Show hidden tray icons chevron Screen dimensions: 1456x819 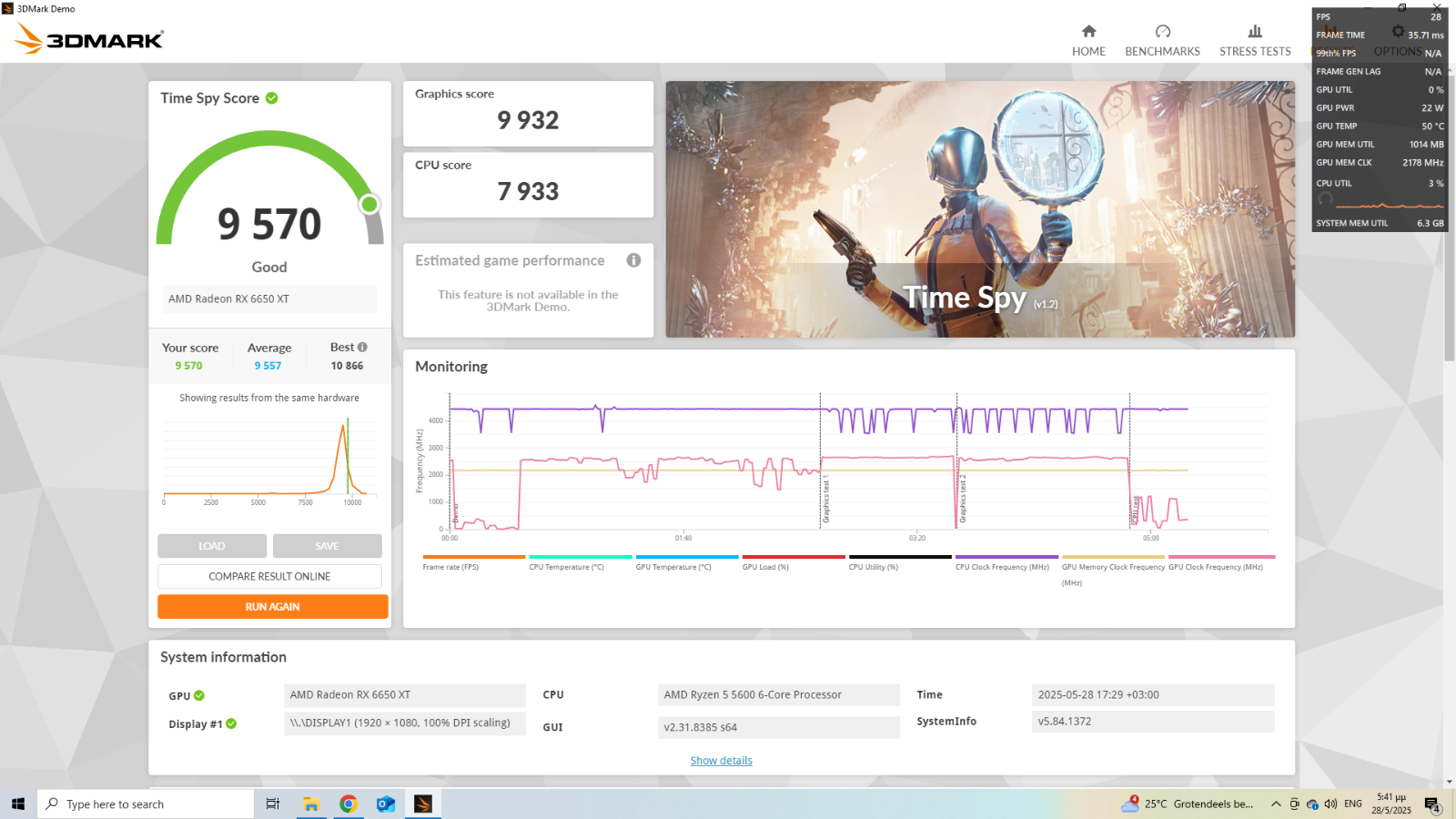click(1276, 804)
